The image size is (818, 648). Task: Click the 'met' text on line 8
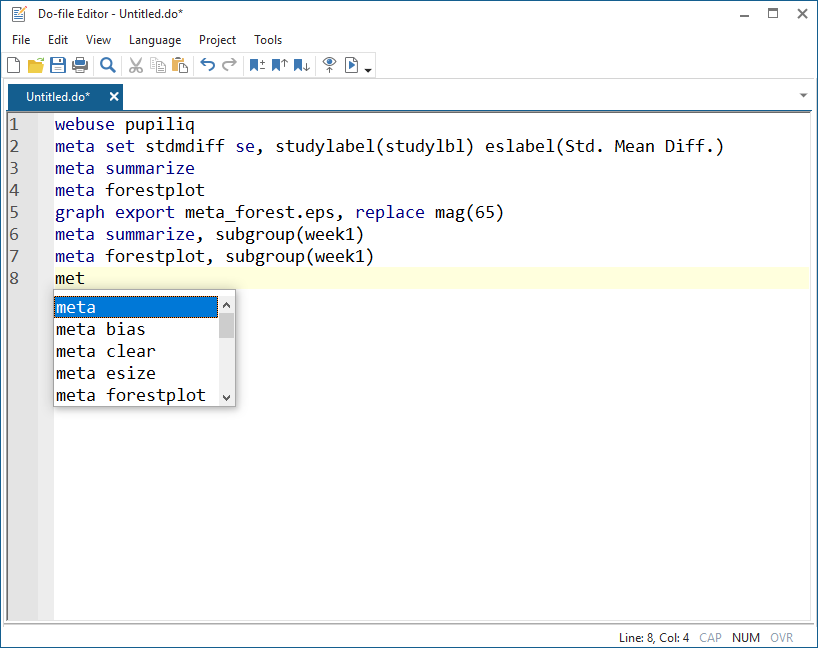(x=70, y=278)
